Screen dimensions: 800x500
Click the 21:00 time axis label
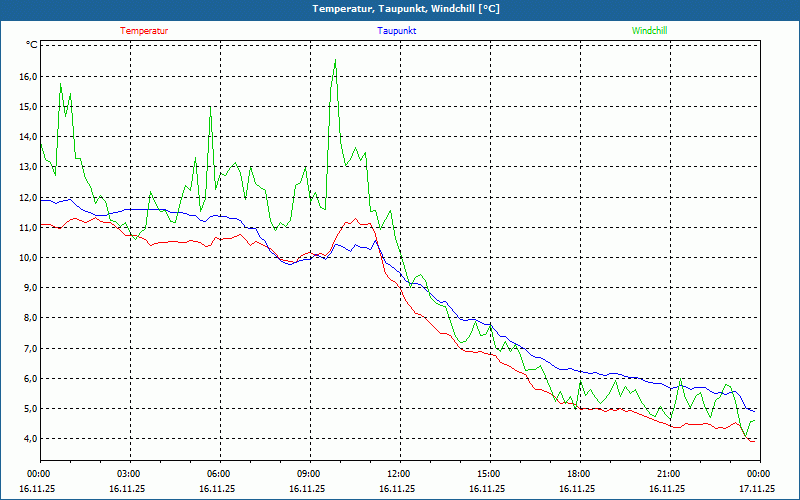(669, 474)
